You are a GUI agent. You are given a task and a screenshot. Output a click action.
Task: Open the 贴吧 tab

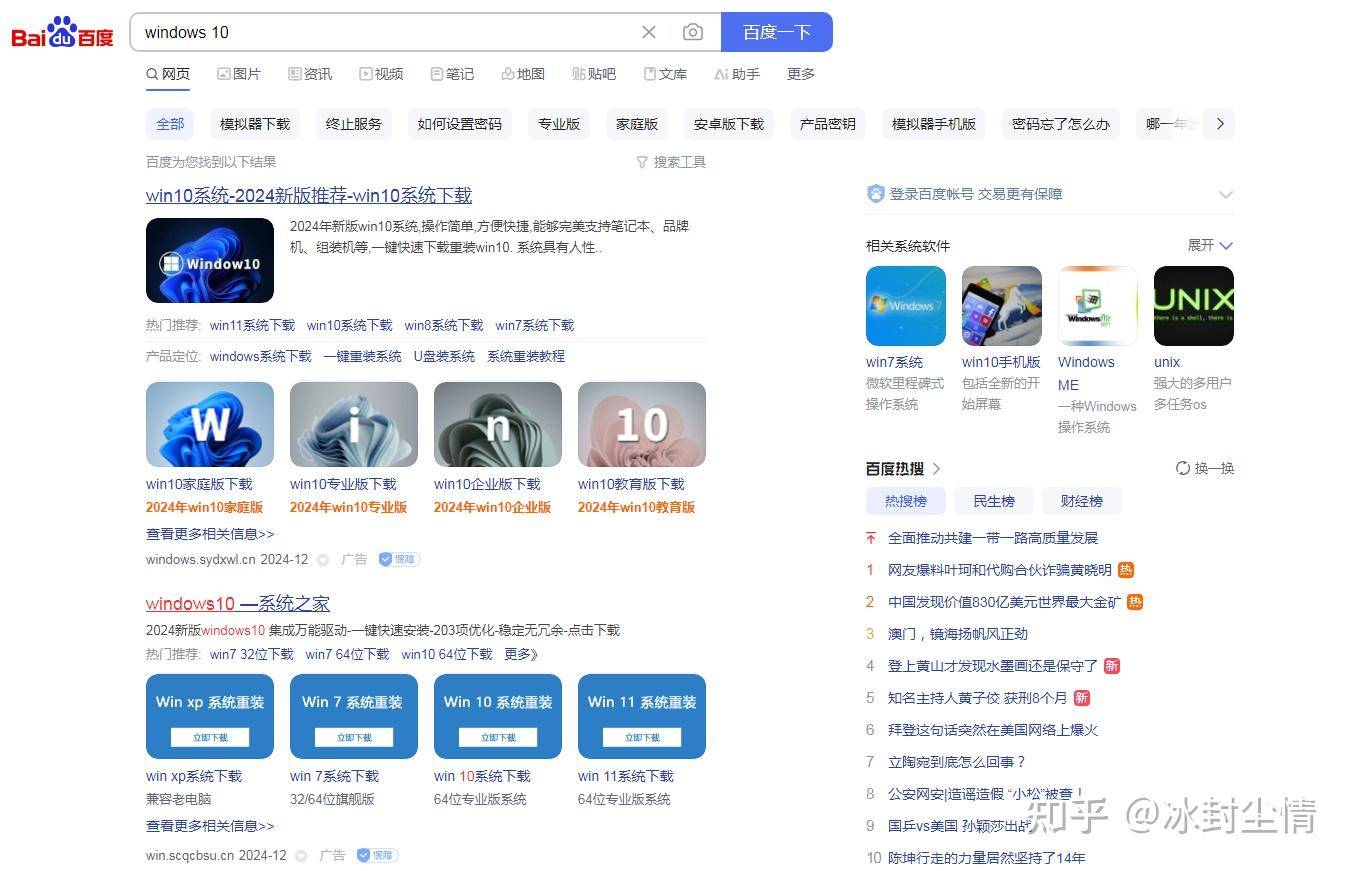594,74
